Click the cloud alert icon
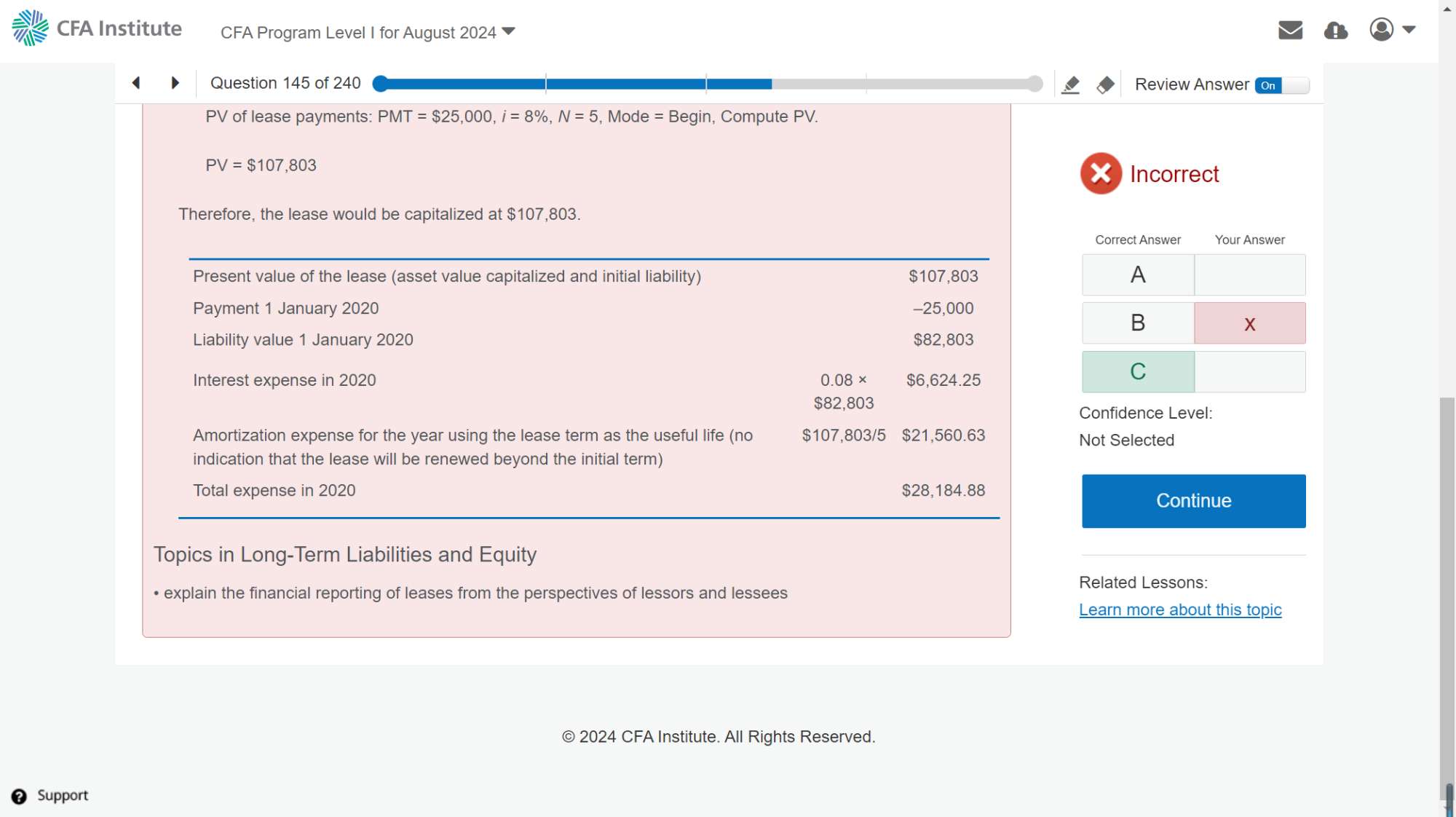Viewport: 1456px width, 817px height. pyautogui.click(x=1336, y=31)
